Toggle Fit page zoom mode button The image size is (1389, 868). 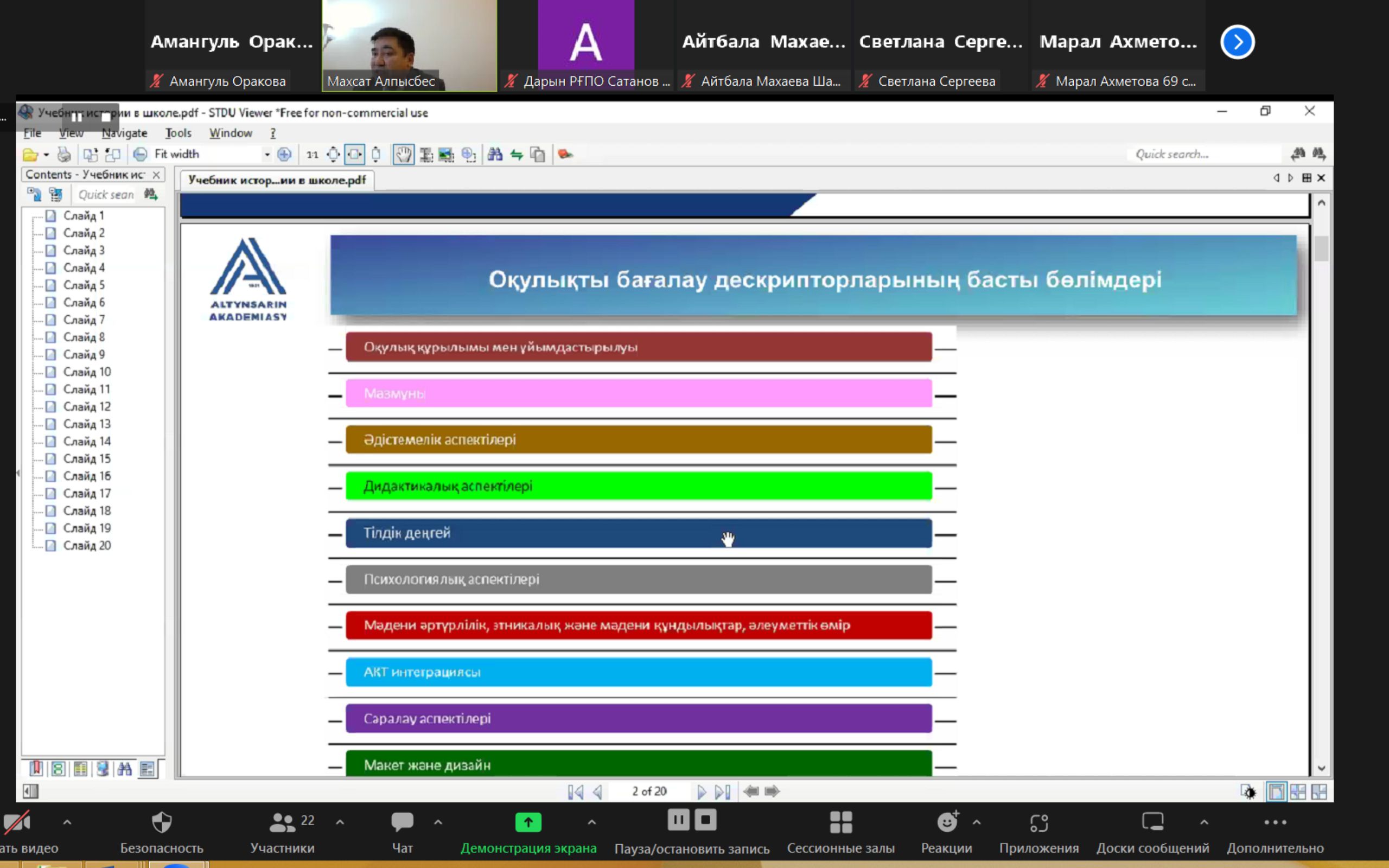(334, 155)
